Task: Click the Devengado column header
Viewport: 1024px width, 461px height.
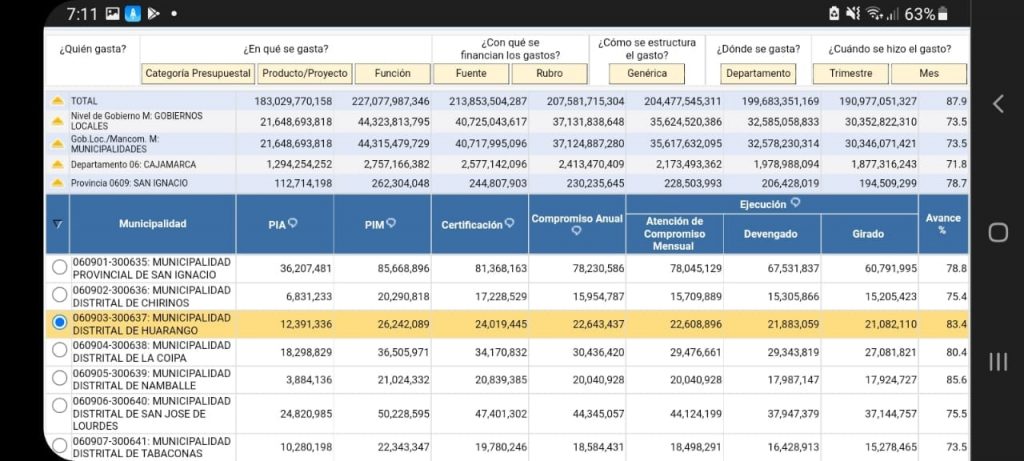Action: click(770, 234)
